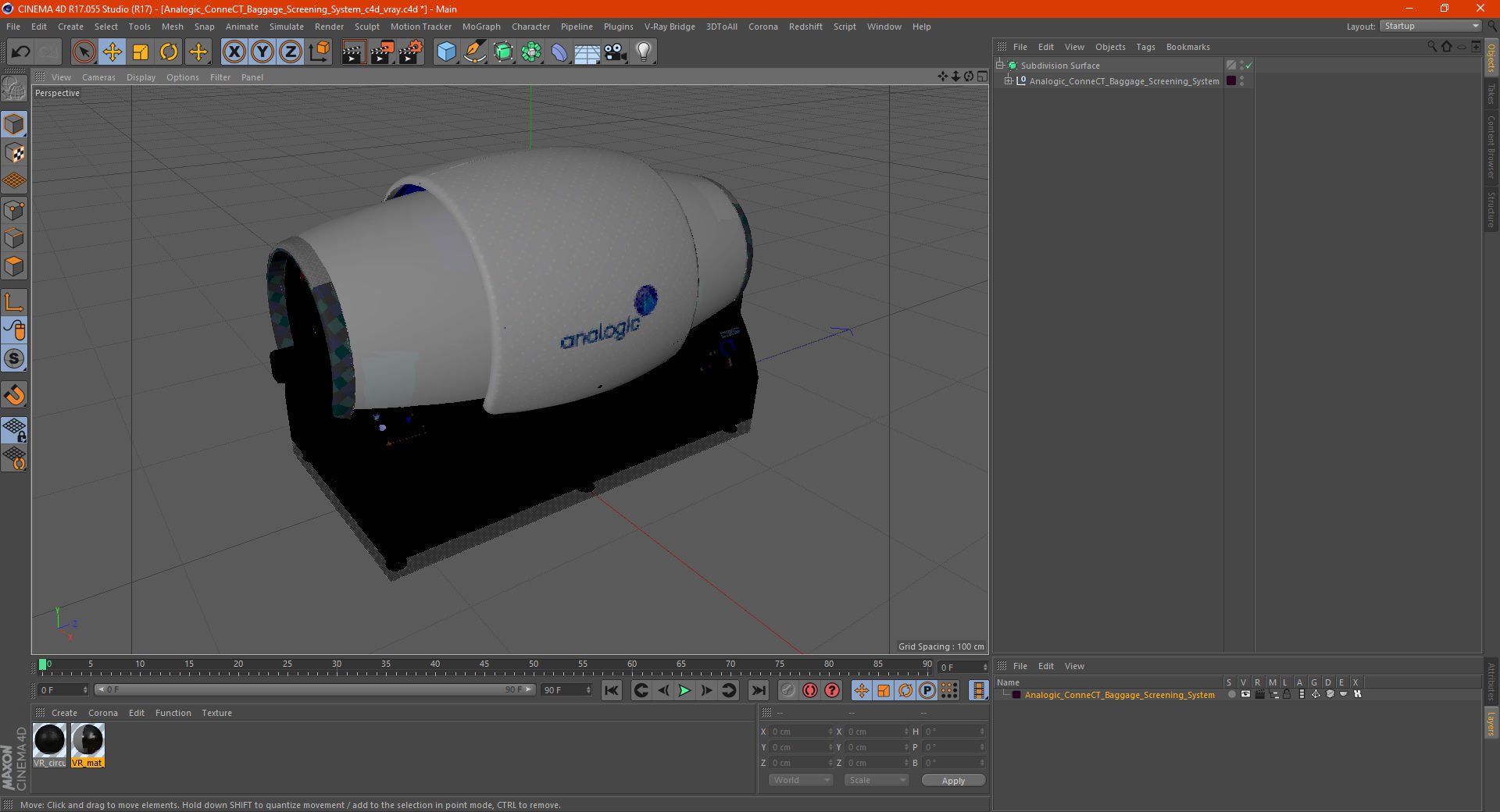Play the animation forward
The width and height of the screenshot is (1500, 812).
[x=684, y=690]
